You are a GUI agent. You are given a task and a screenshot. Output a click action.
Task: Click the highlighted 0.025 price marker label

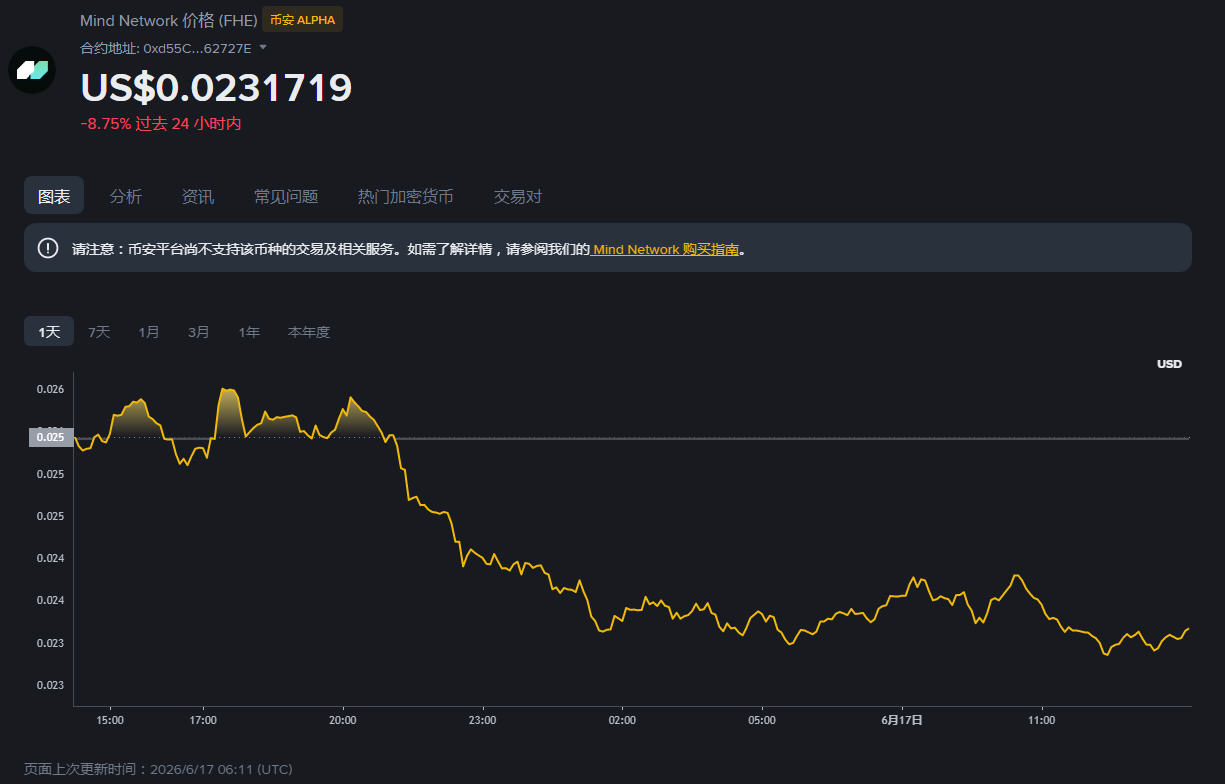(x=51, y=437)
